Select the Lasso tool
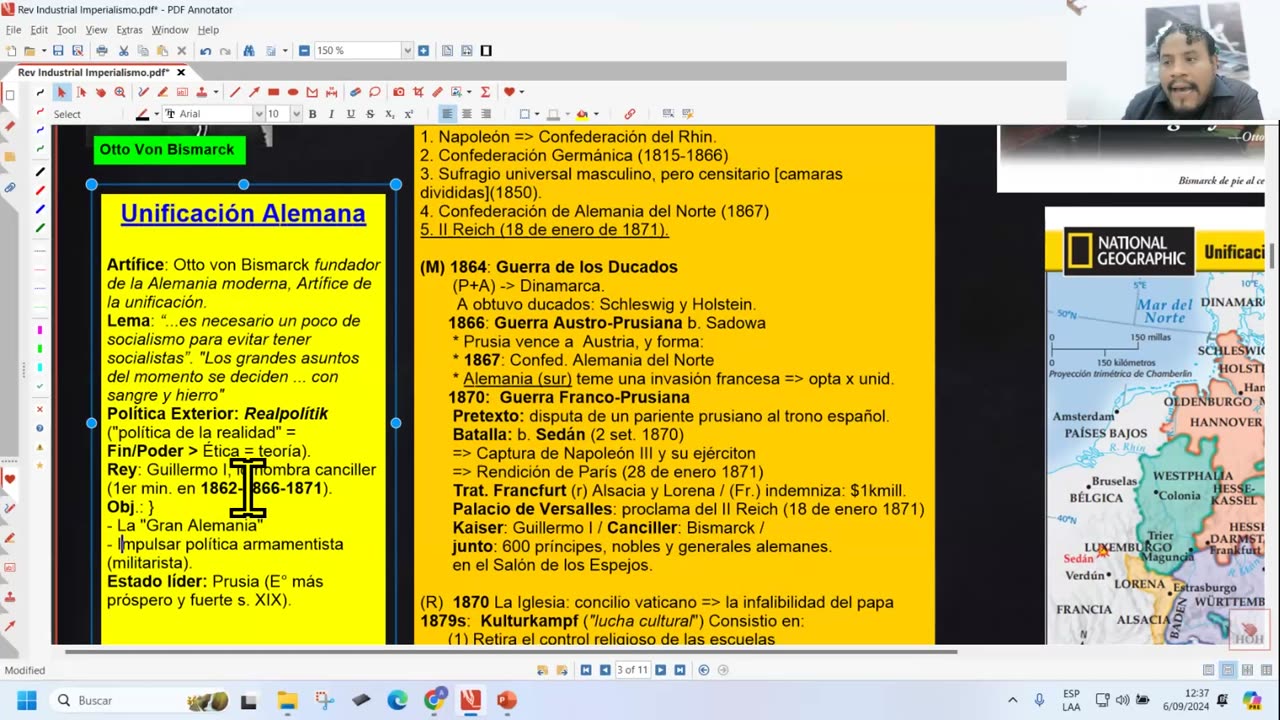Image resolution: width=1280 pixels, height=720 pixels. click(x=374, y=92)
